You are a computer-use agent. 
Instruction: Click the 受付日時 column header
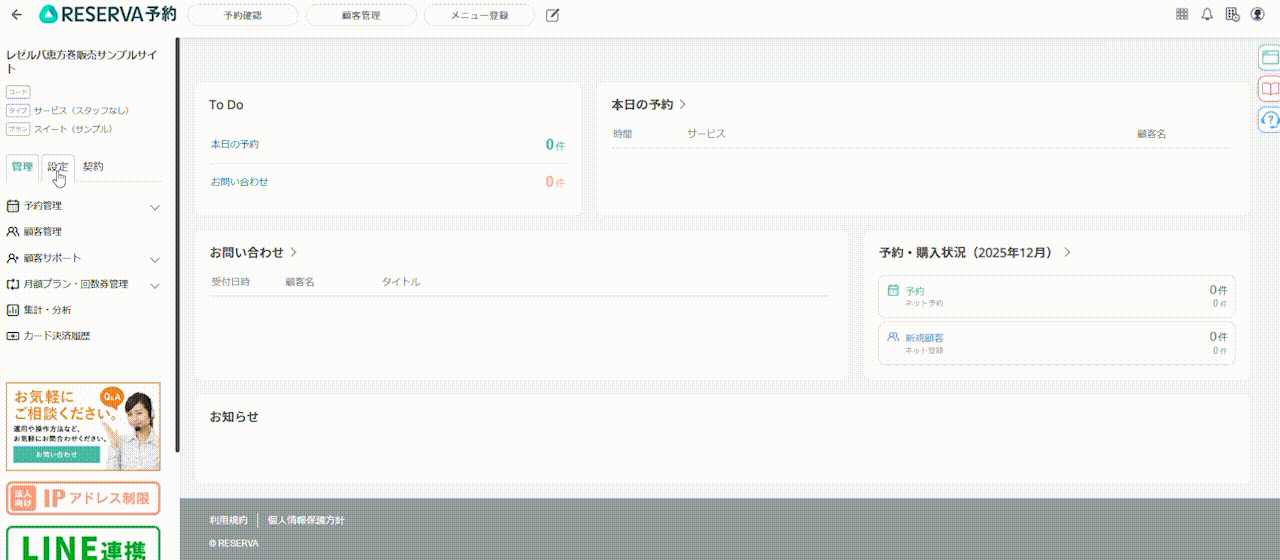click(x=230, y=282)
